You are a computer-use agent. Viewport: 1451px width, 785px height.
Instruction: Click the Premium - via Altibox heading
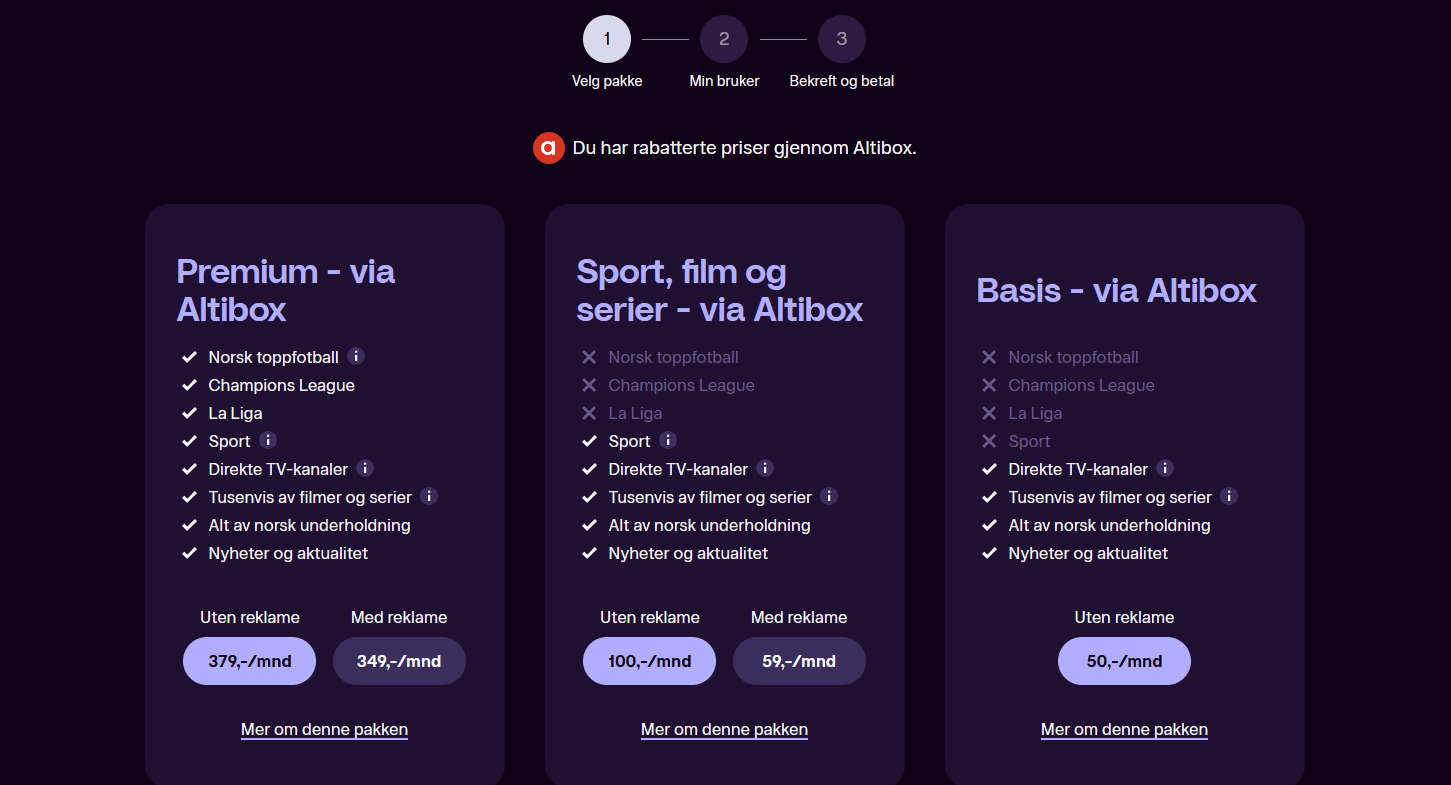(286, 290)
